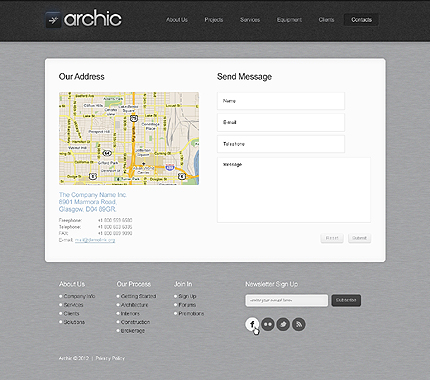Go to About Us menu item

point(177,20)
